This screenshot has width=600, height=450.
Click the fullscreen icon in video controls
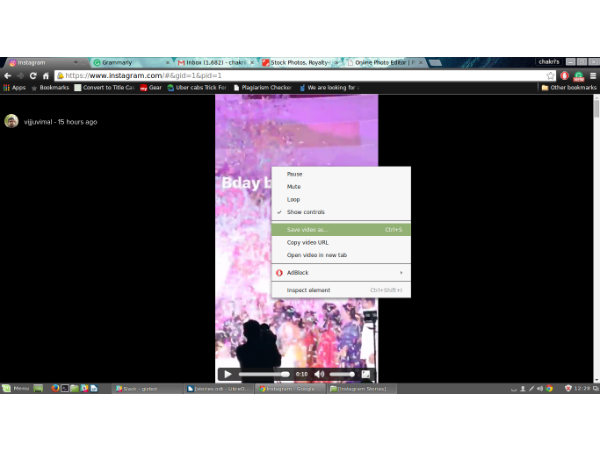(x=366, y=374)
